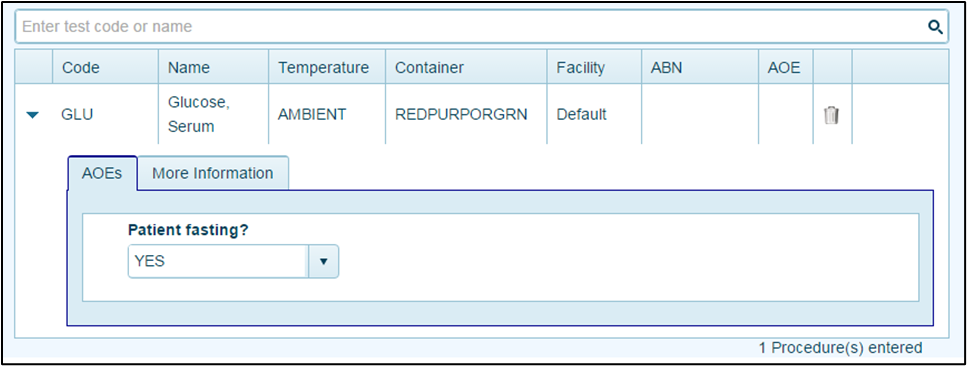Collapse the GLU row details triangle
The image size is (967, 366).
[x=33, y=115]
